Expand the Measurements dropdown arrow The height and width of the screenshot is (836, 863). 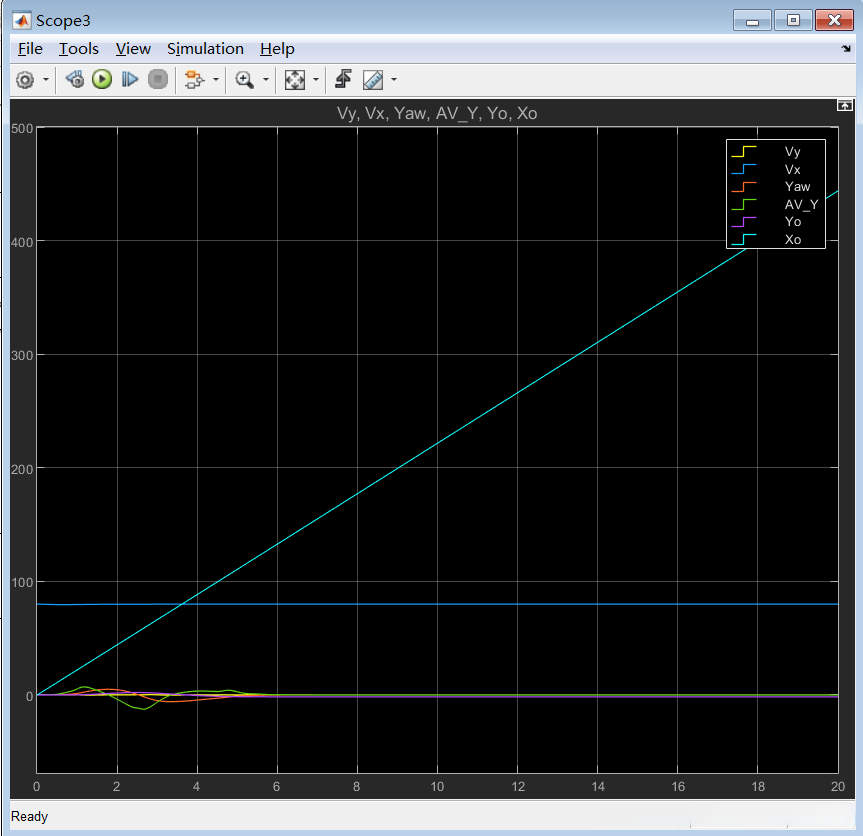pyautogui.click(x=394, y=80)
